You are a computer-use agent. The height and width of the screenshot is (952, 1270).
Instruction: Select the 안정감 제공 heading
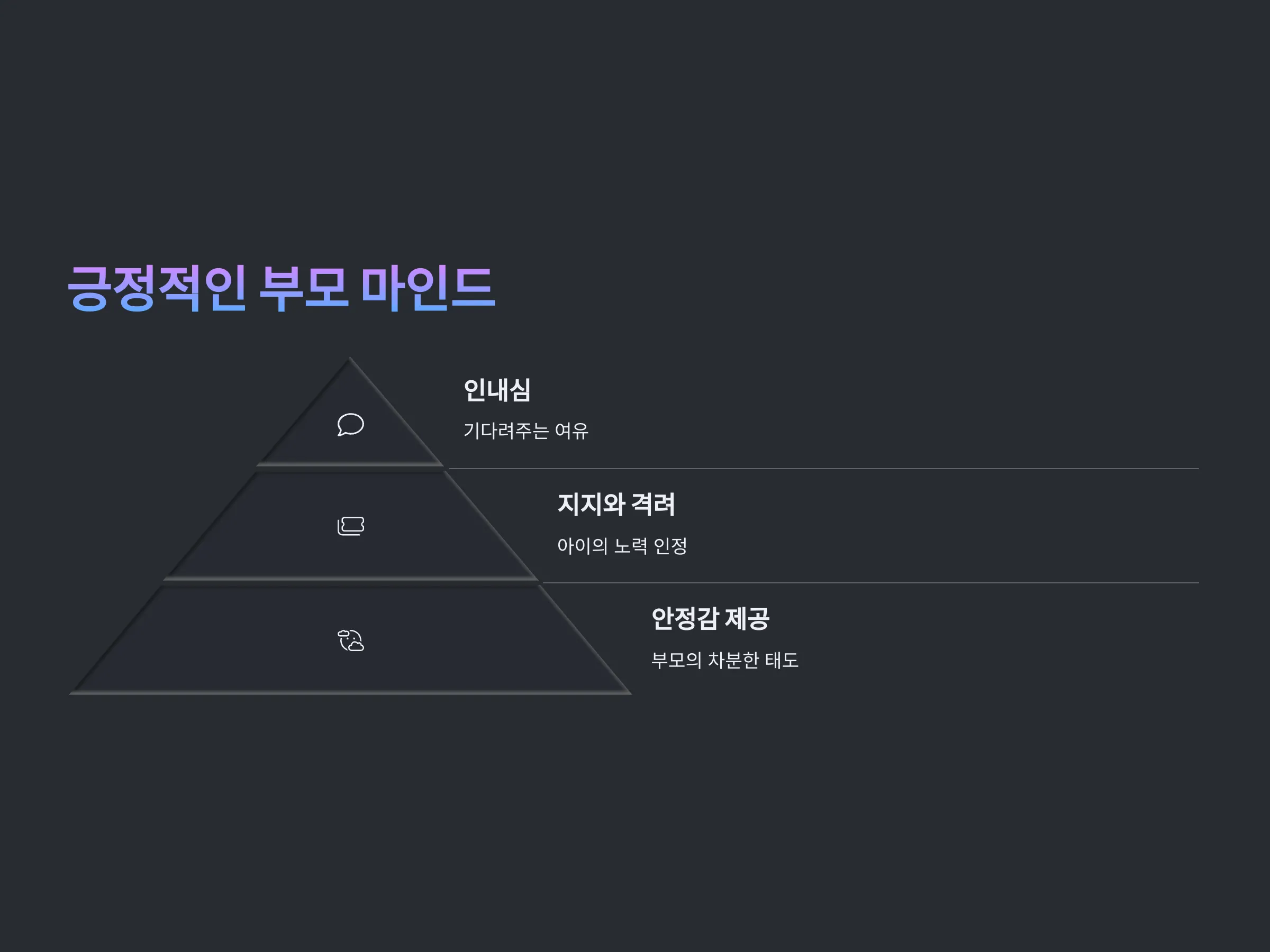(710, 619)
